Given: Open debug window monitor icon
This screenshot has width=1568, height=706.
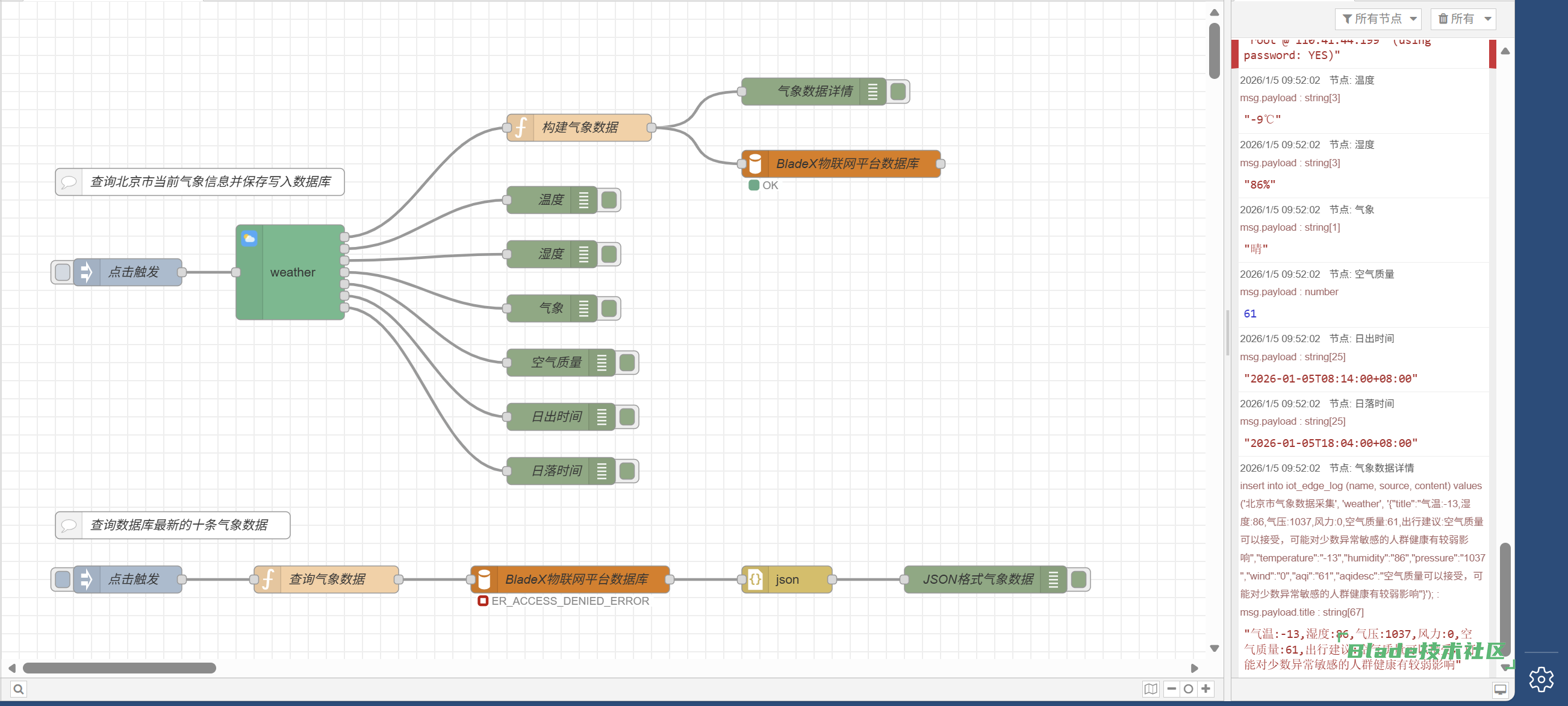Looking at the screenshot, I should (1500, 689).
